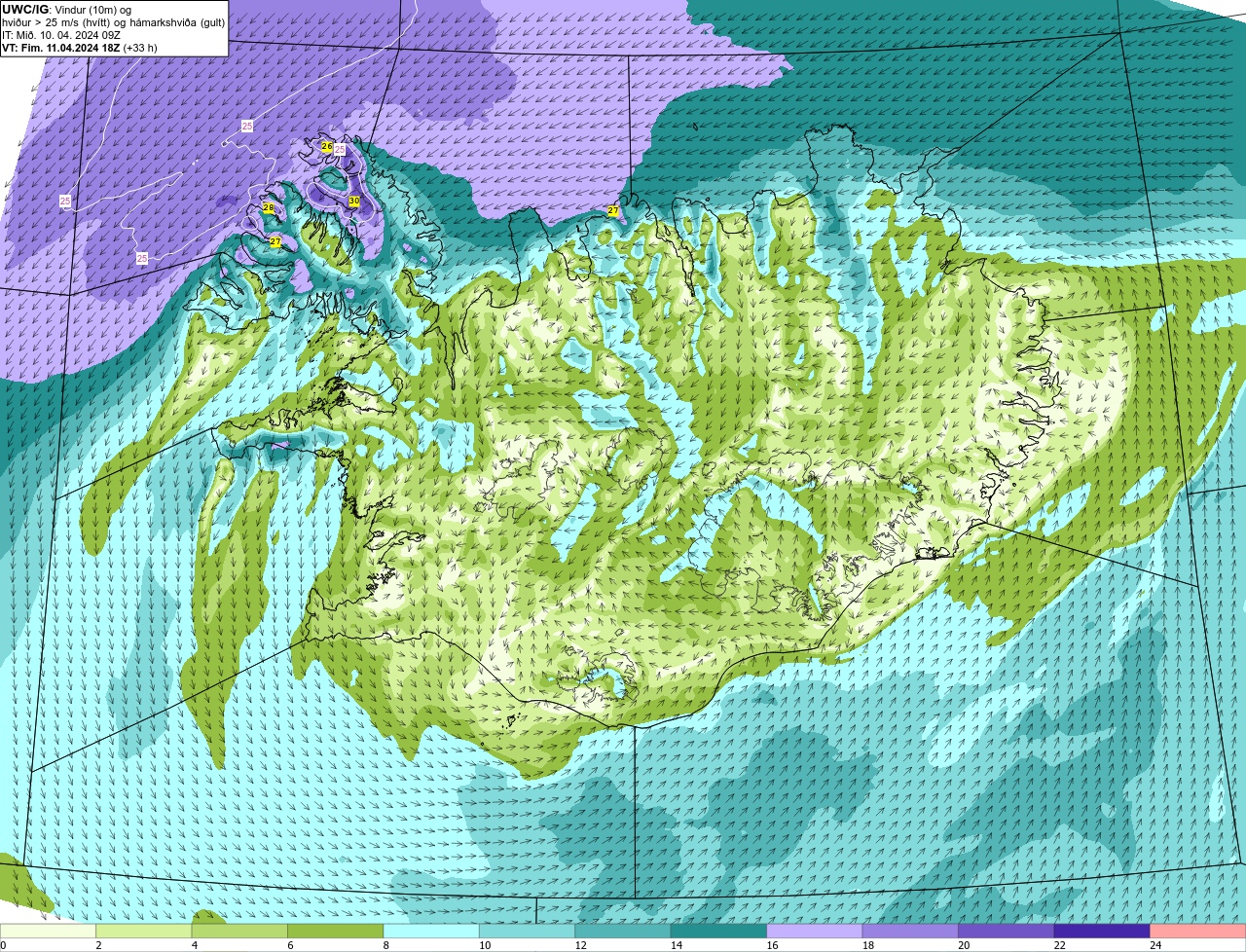Click the legend scale number 2

click(98, 945)
